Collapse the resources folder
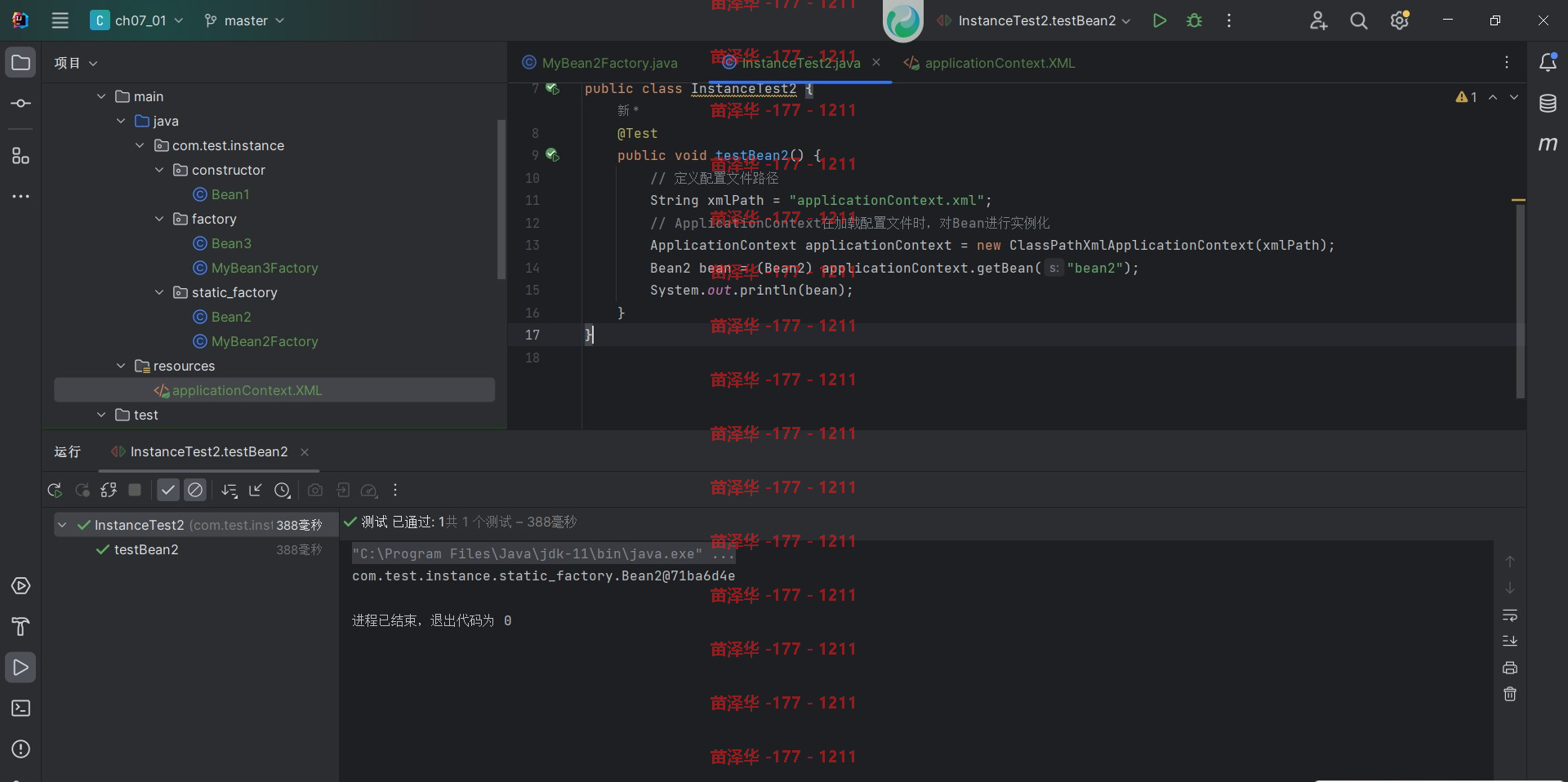1568x782 pixels. click(x=121, y=366)
